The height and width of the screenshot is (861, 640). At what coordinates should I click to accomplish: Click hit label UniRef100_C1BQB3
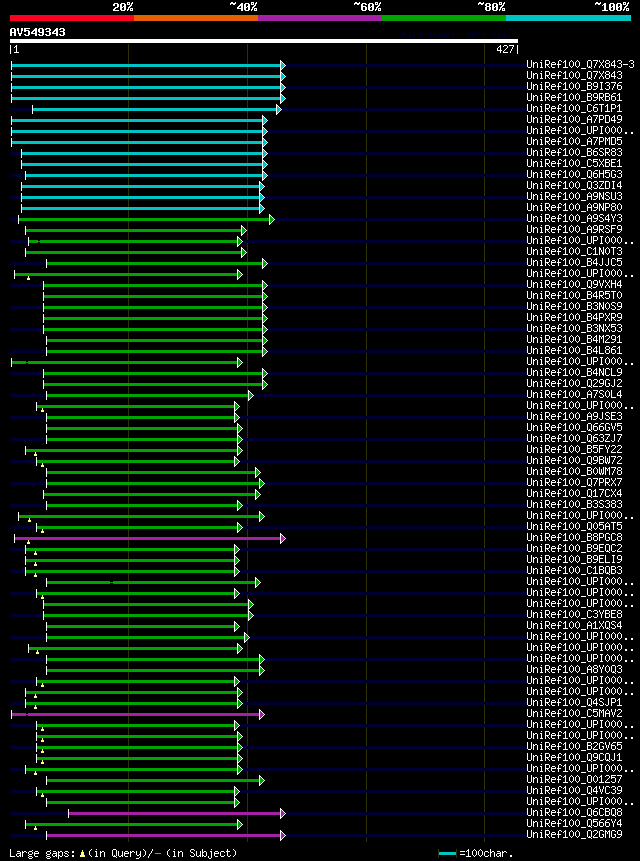click(x=574, y=571)
